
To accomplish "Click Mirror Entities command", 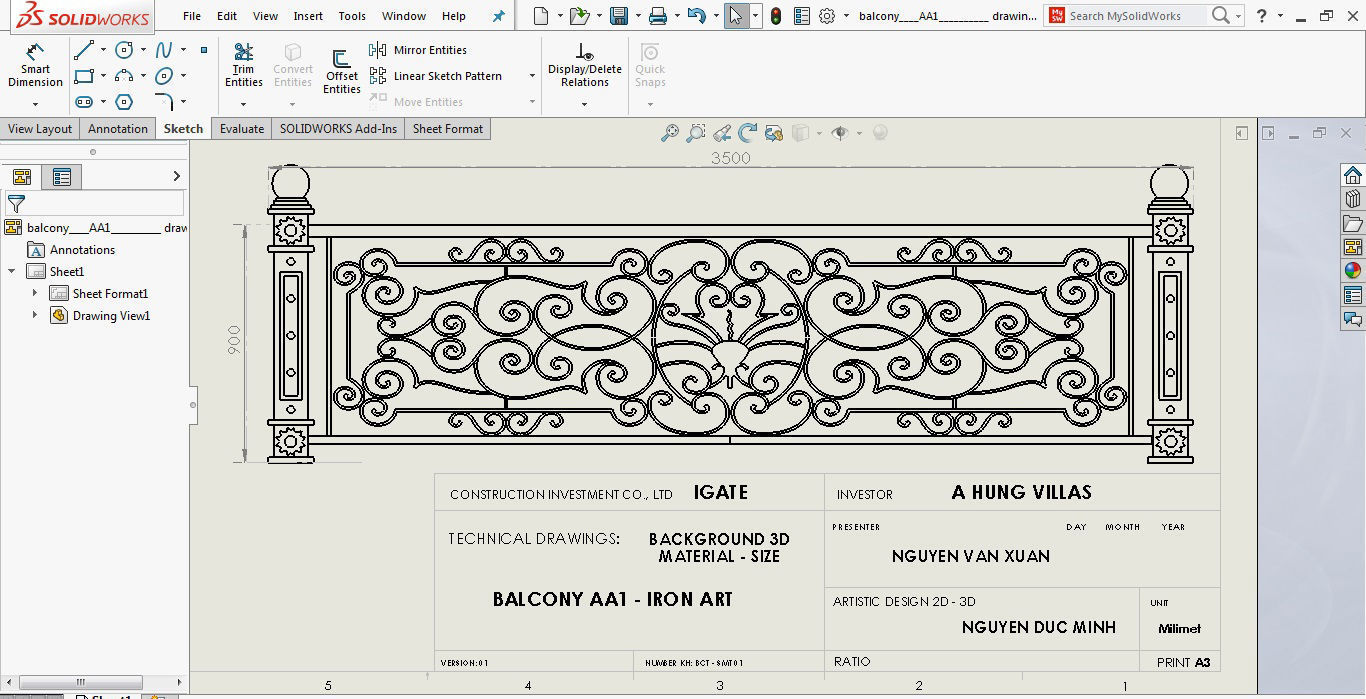I will (419, 50).
